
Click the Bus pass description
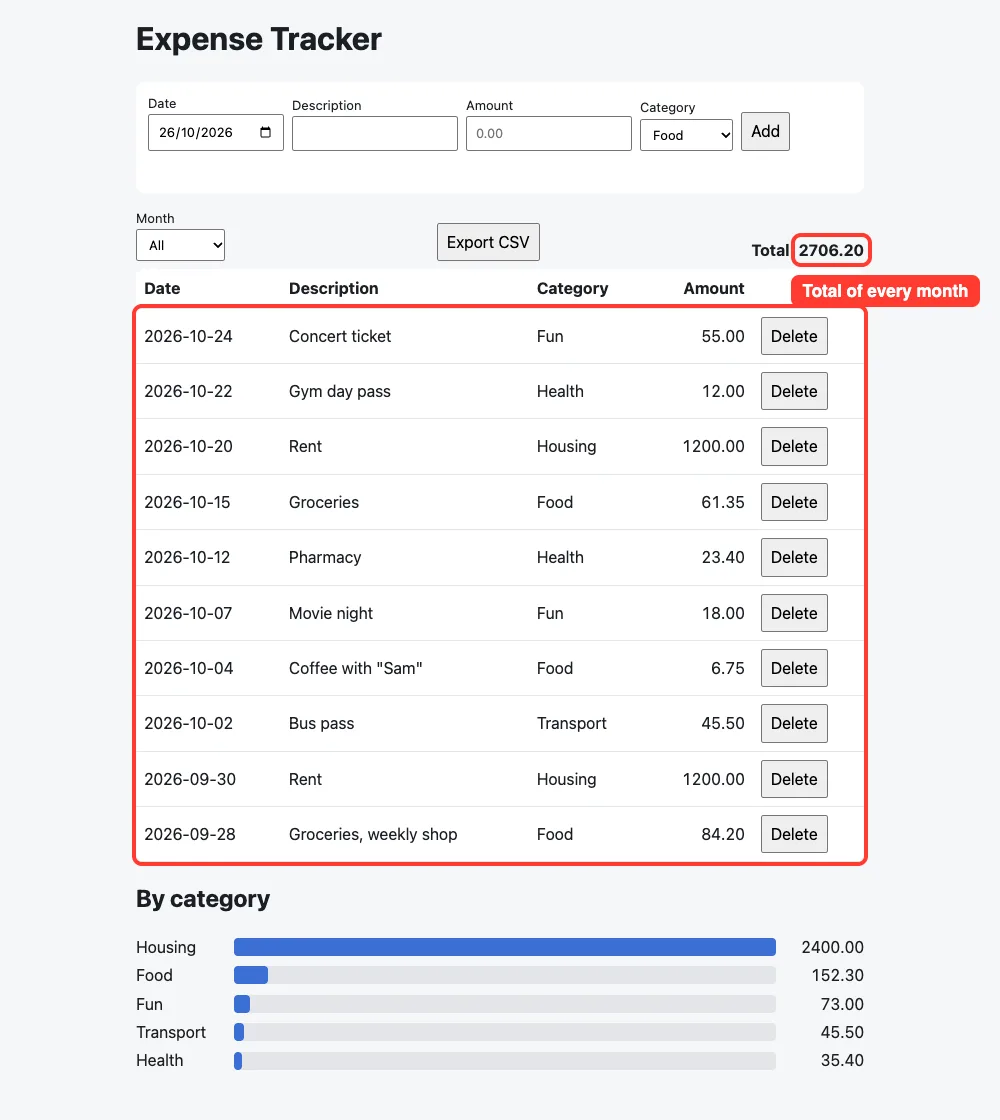click(321, 724)
